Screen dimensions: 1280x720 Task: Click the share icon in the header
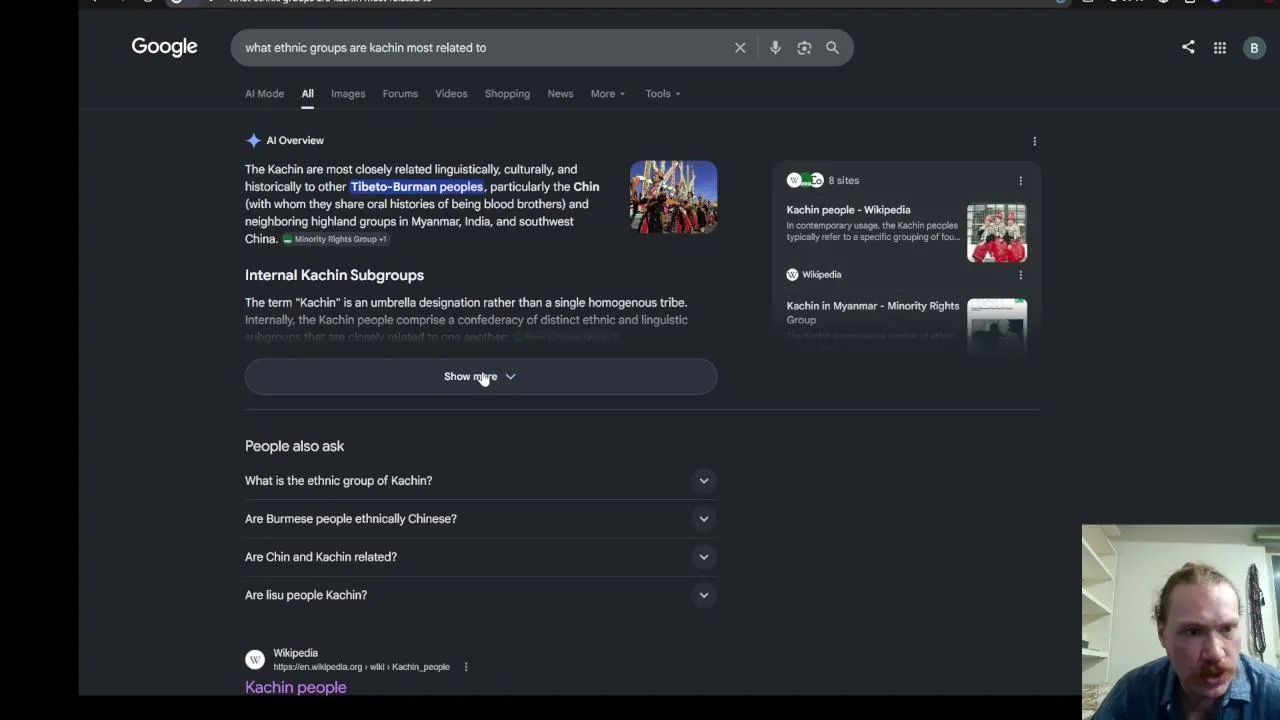pos(1188,47)
